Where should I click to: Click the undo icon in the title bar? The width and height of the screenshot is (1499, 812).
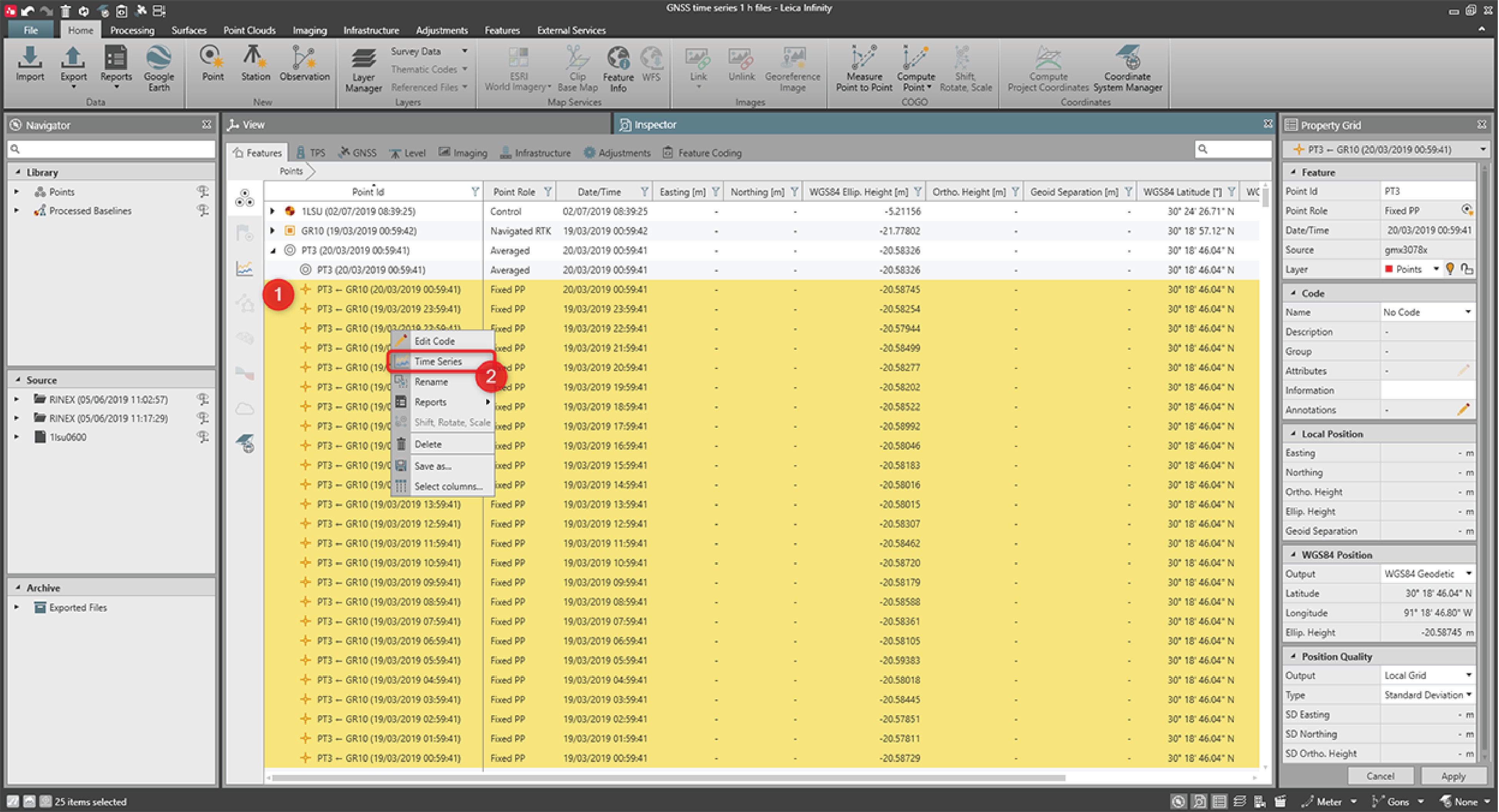[x=27, y=10]
